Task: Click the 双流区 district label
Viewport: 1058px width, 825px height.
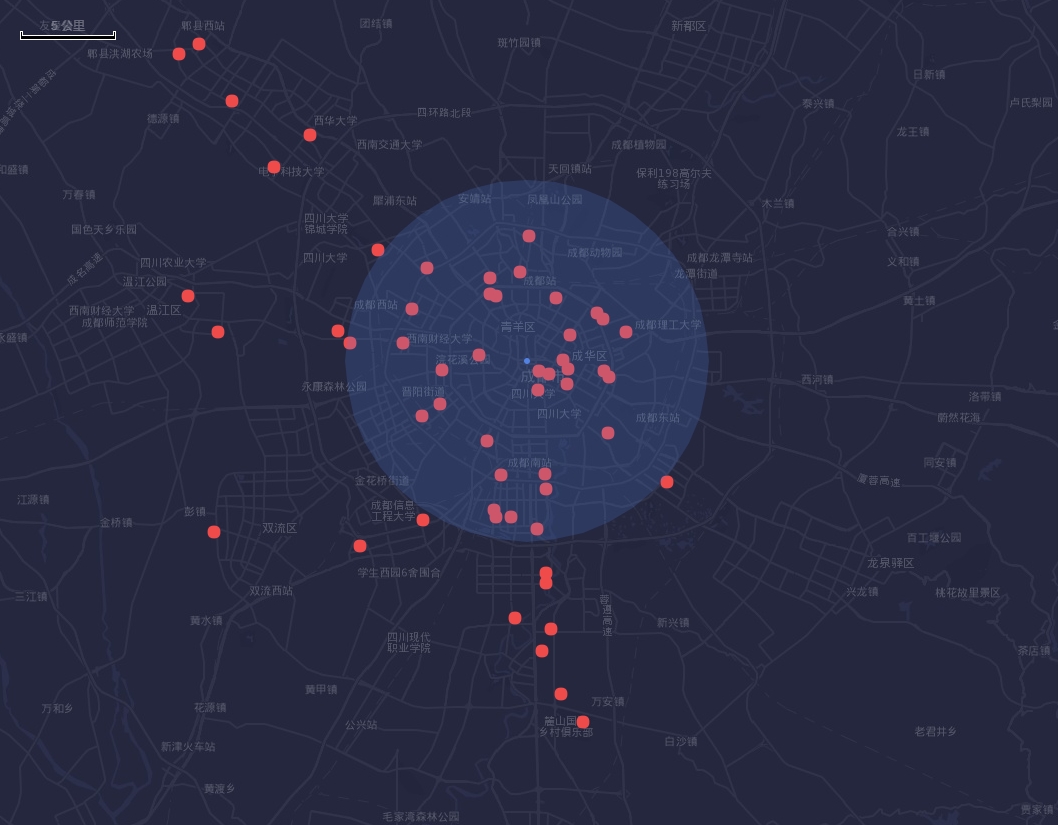Action: 280,528
